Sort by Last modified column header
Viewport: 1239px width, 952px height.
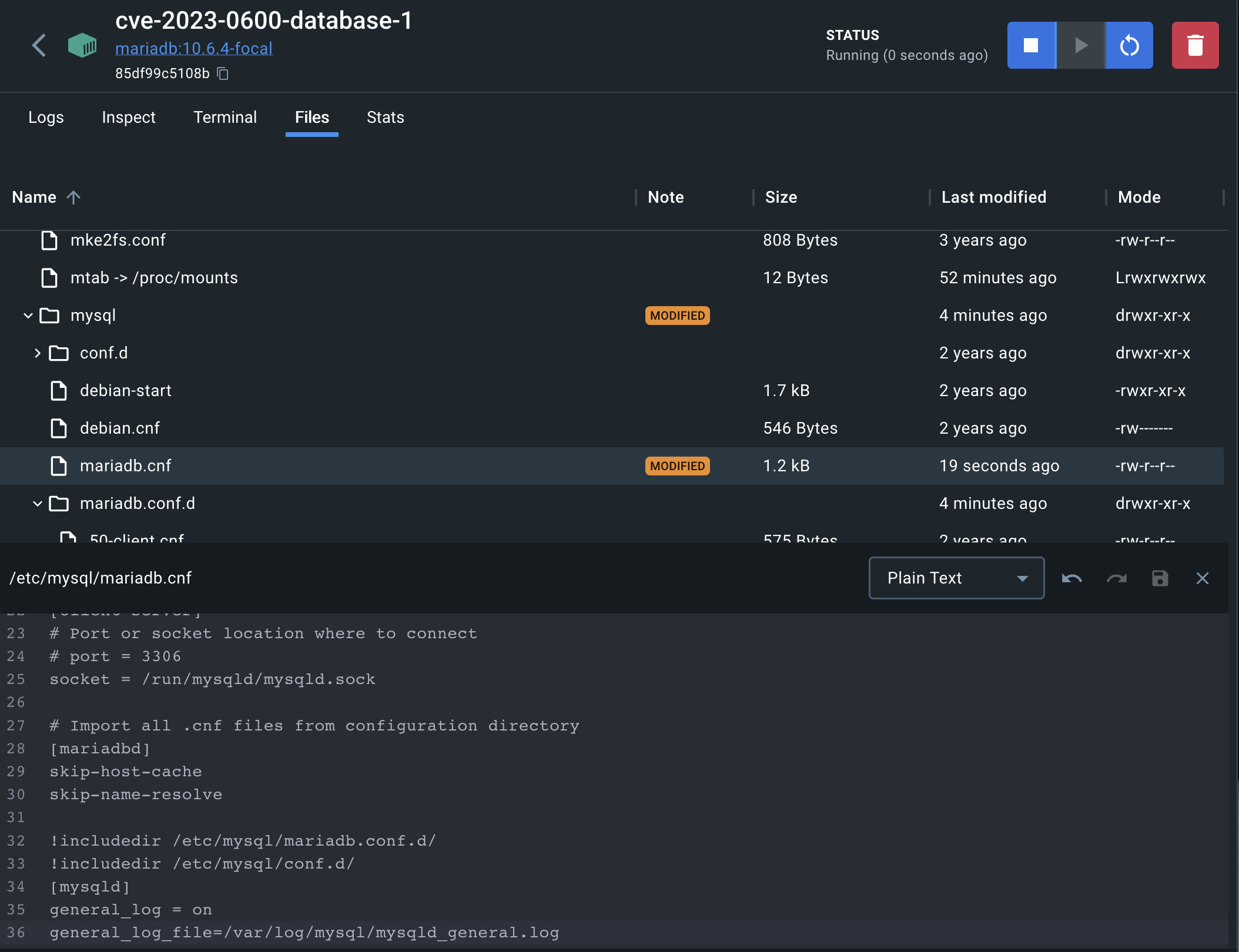click(993, 197)
